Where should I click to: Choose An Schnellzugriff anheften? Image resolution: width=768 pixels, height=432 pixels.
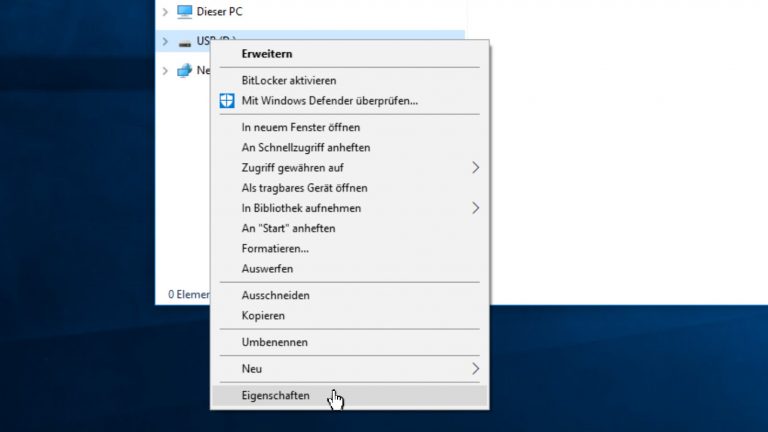click(x=306, y=147)
